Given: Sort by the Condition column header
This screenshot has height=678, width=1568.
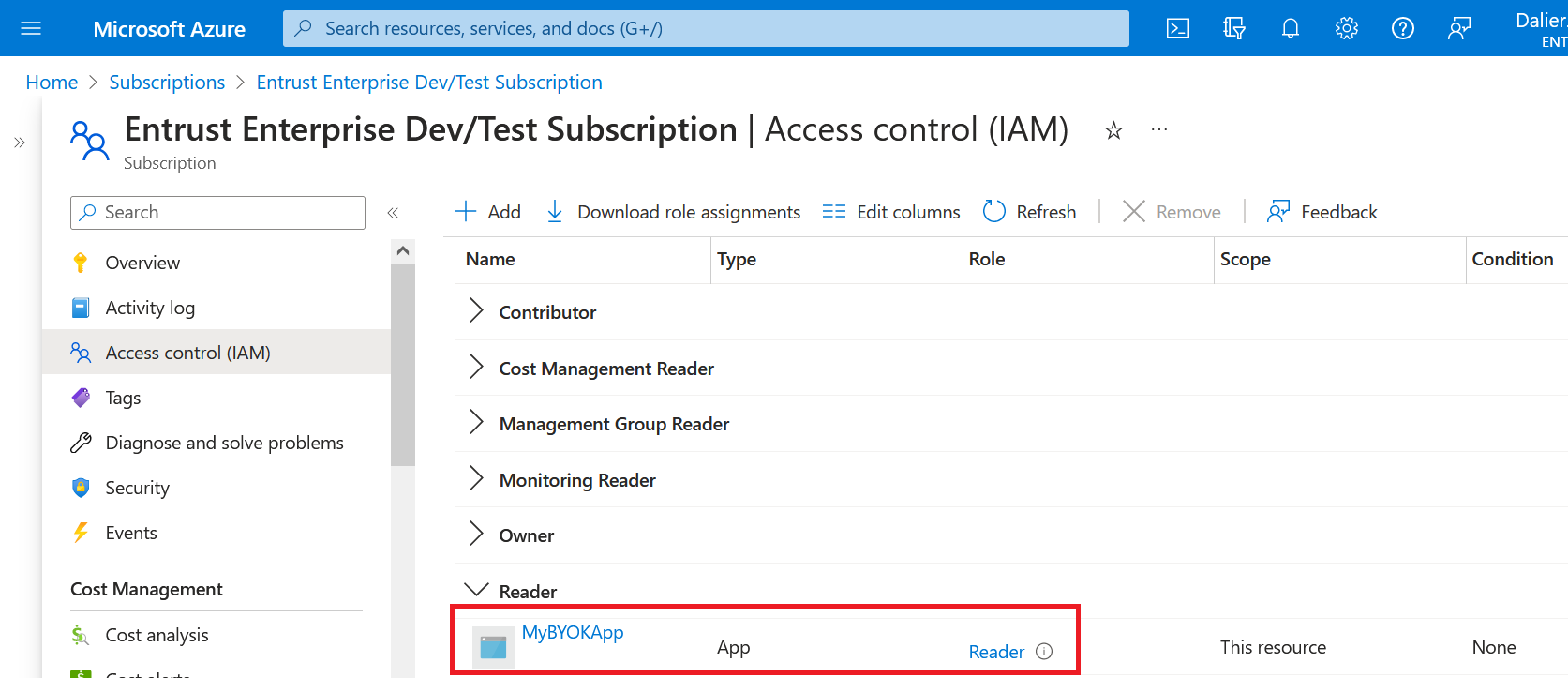Looking at the screenshot, I should pos(1513,259).
